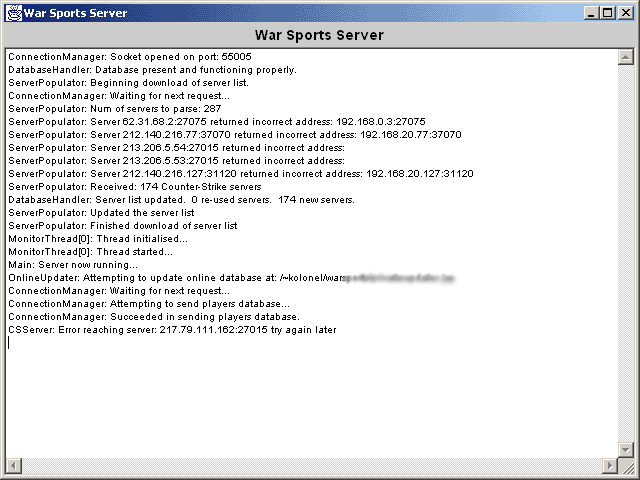Click the horizontal scrollbar left arrow
Image resolution: width=640 pixels, height=480 pixels.
click(13, 465)
